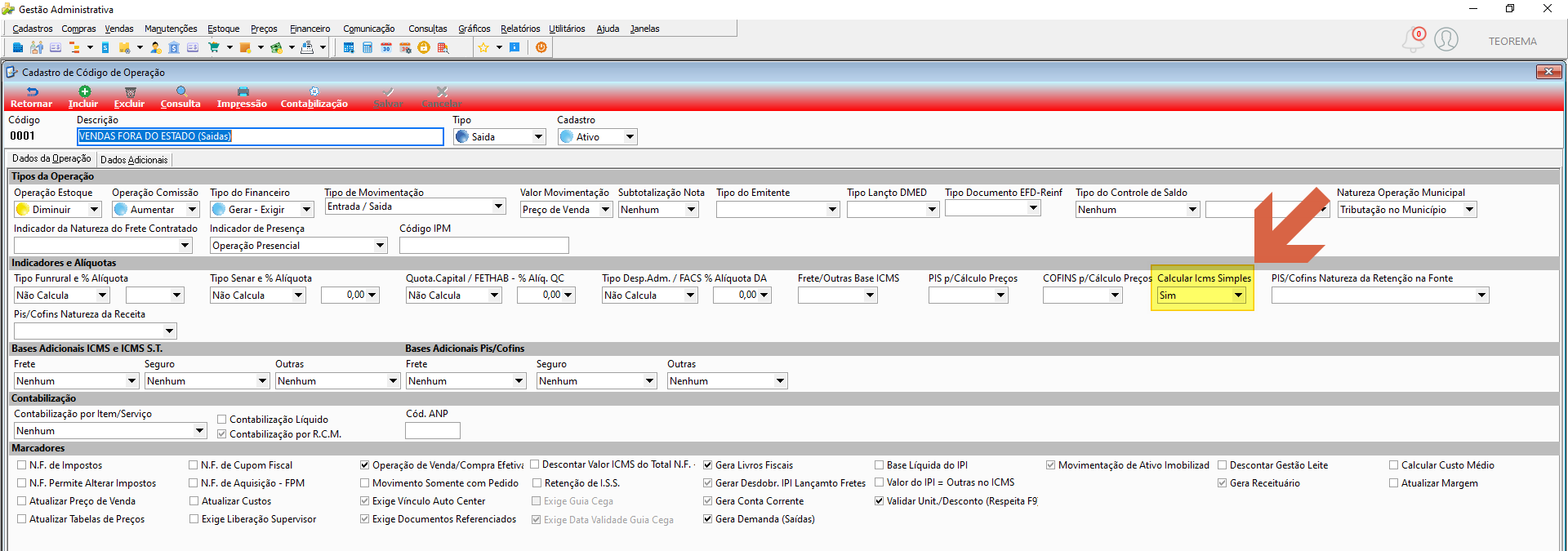Image resolution: width=1568 pixels, height=551 pixels.
Task: Open Tipo do Financeiro dropdown Gerar - Exigir
Action: point(262,210)
